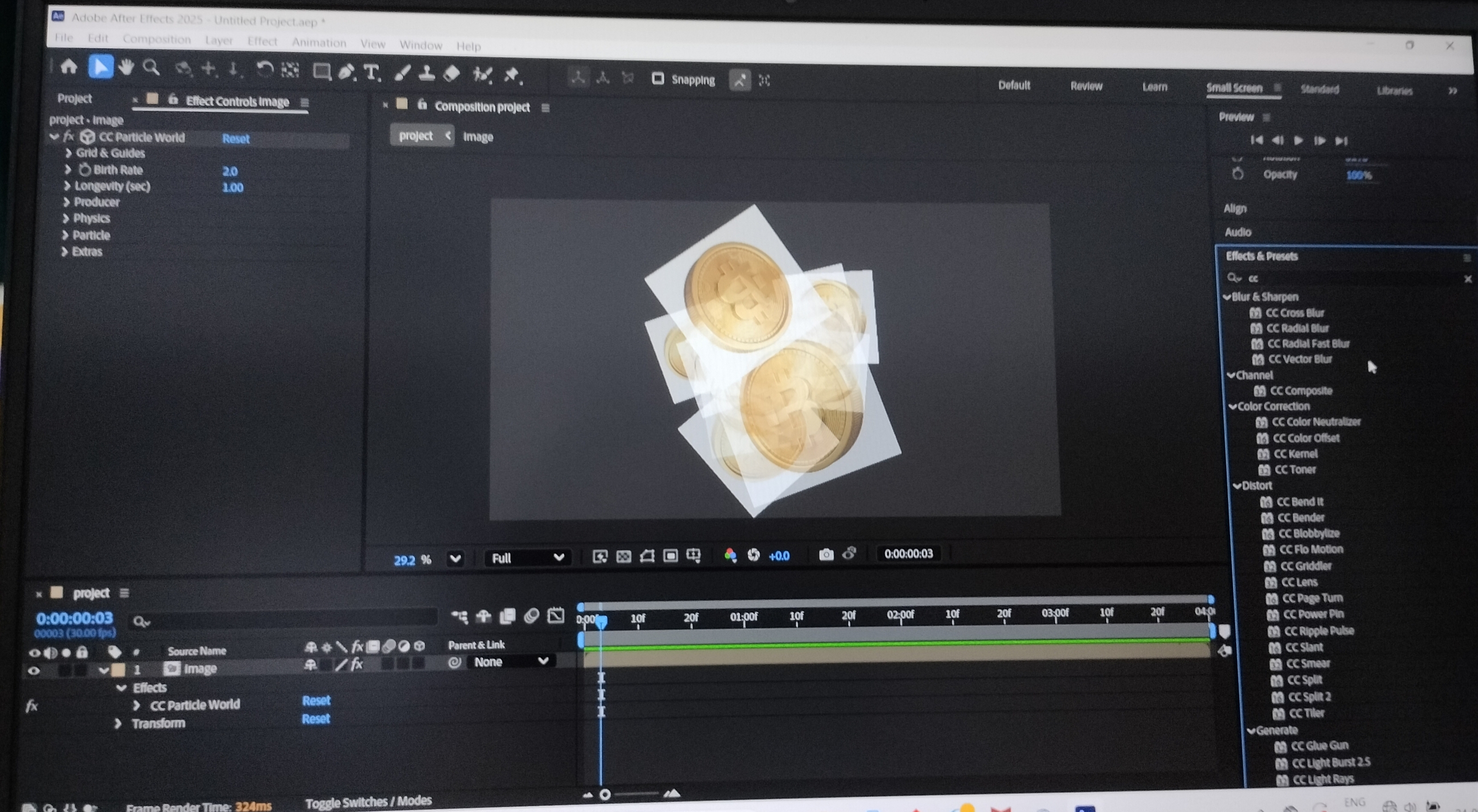Select the Rectangle shape tool
The image size is (1478, 812).
[321, 72]
